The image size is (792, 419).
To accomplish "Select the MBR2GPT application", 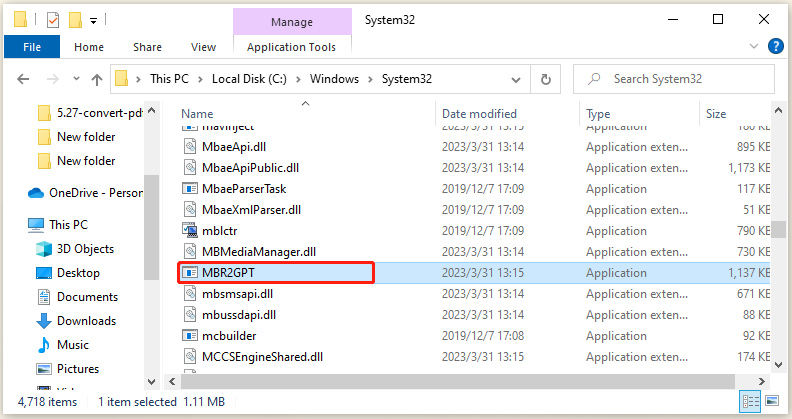I will click(x=228, y=273).
